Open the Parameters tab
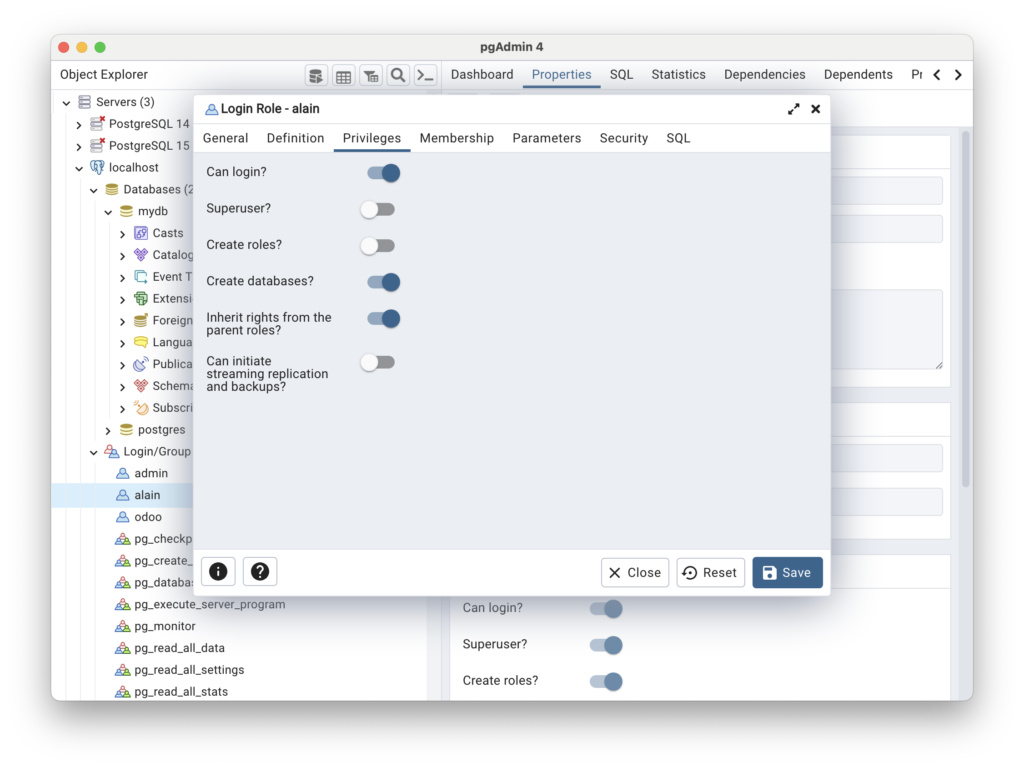Viewport: 1024px width, 768px height. pyautogui.click(x=547, y=138)
